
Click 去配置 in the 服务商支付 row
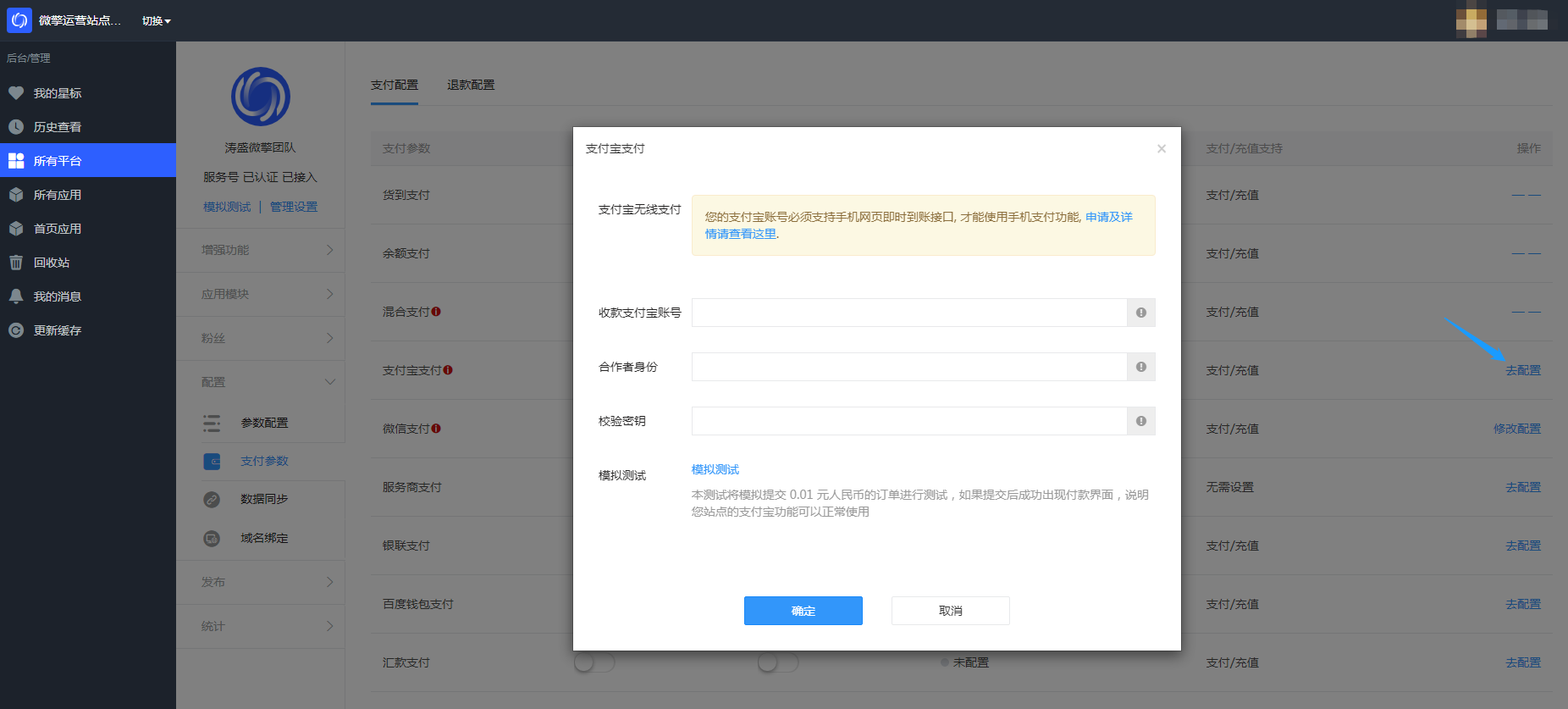[x=1523, y=487]
